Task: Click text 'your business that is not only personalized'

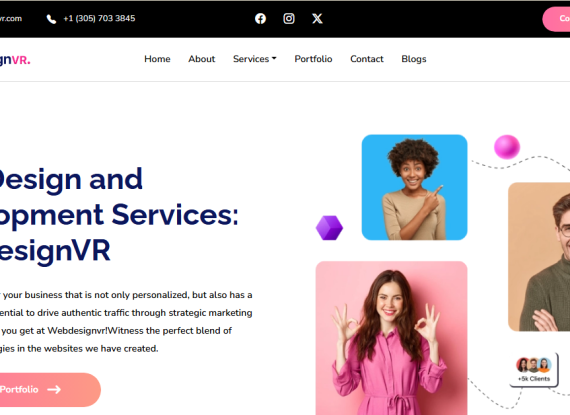Action: 96,295
